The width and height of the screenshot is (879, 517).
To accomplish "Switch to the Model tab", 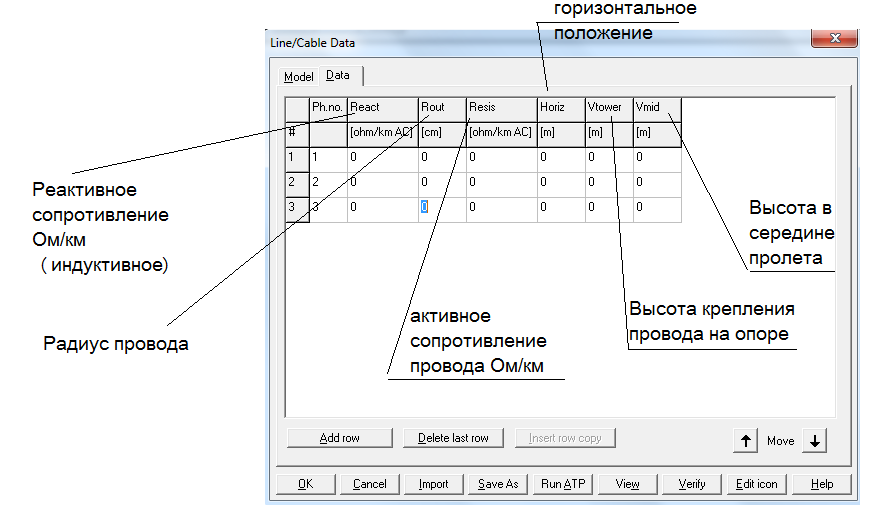I will click(x=298, y=76).
